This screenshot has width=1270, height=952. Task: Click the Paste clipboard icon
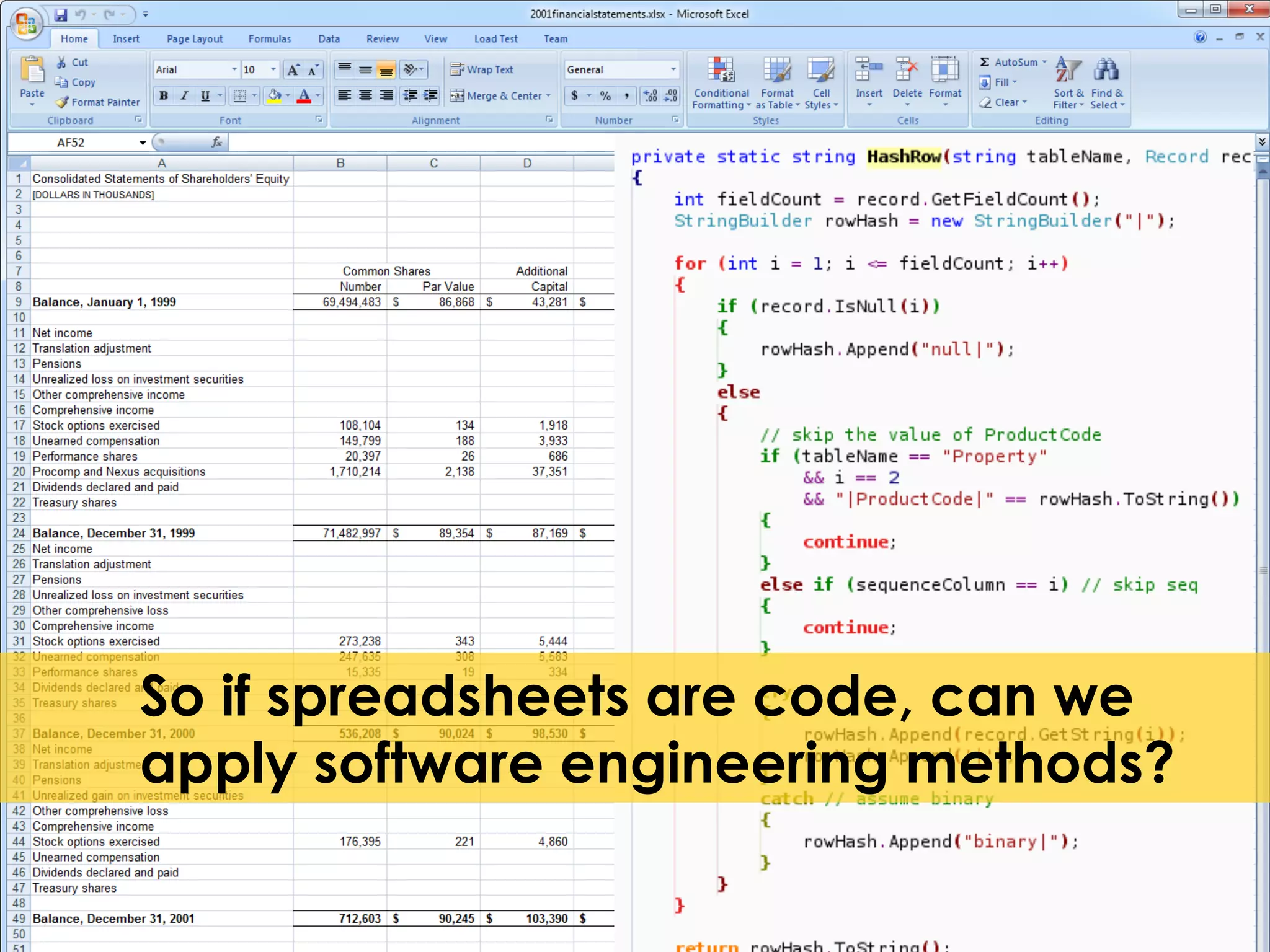pos(32,70)
